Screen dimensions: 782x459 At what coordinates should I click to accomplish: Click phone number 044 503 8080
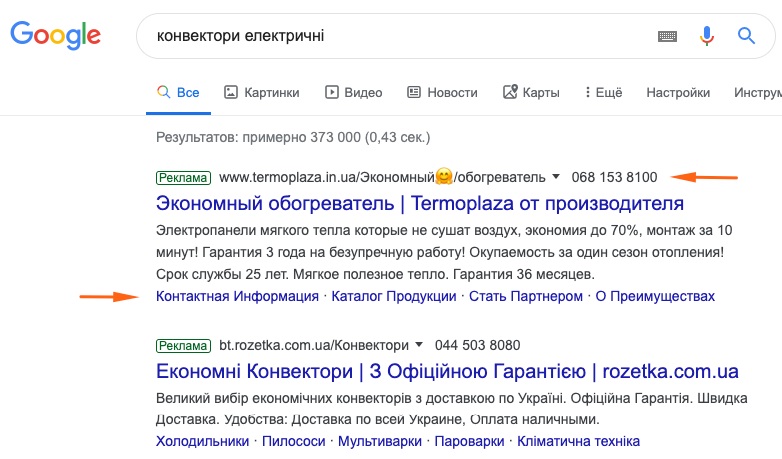(x=477, y=345)
